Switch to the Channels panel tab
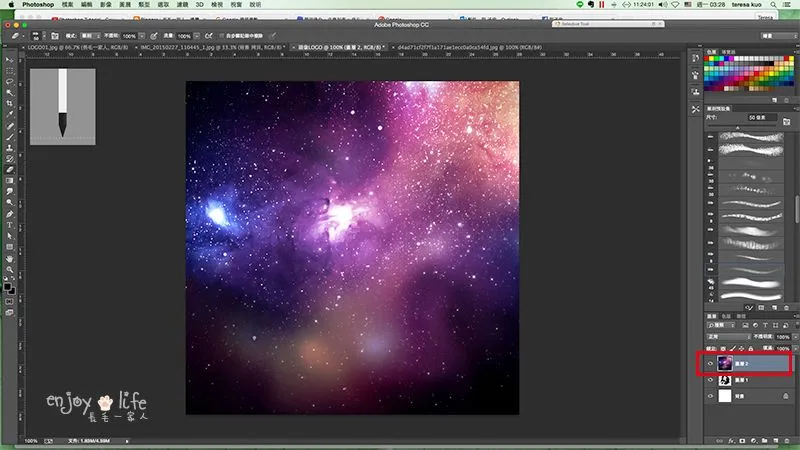 click(x=726, y=316)
